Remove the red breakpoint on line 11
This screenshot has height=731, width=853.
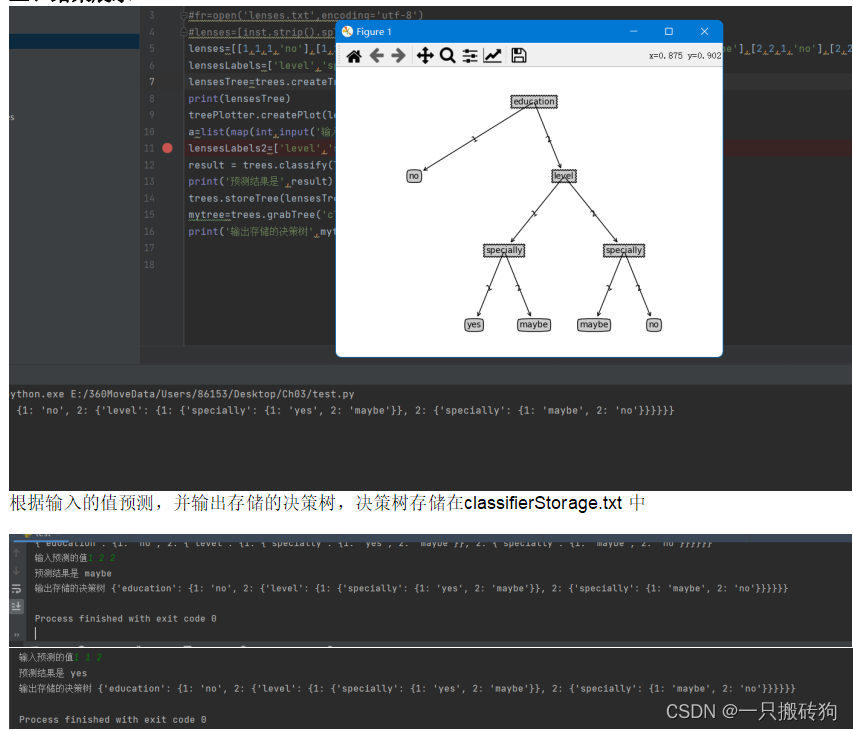coord(168,148)
